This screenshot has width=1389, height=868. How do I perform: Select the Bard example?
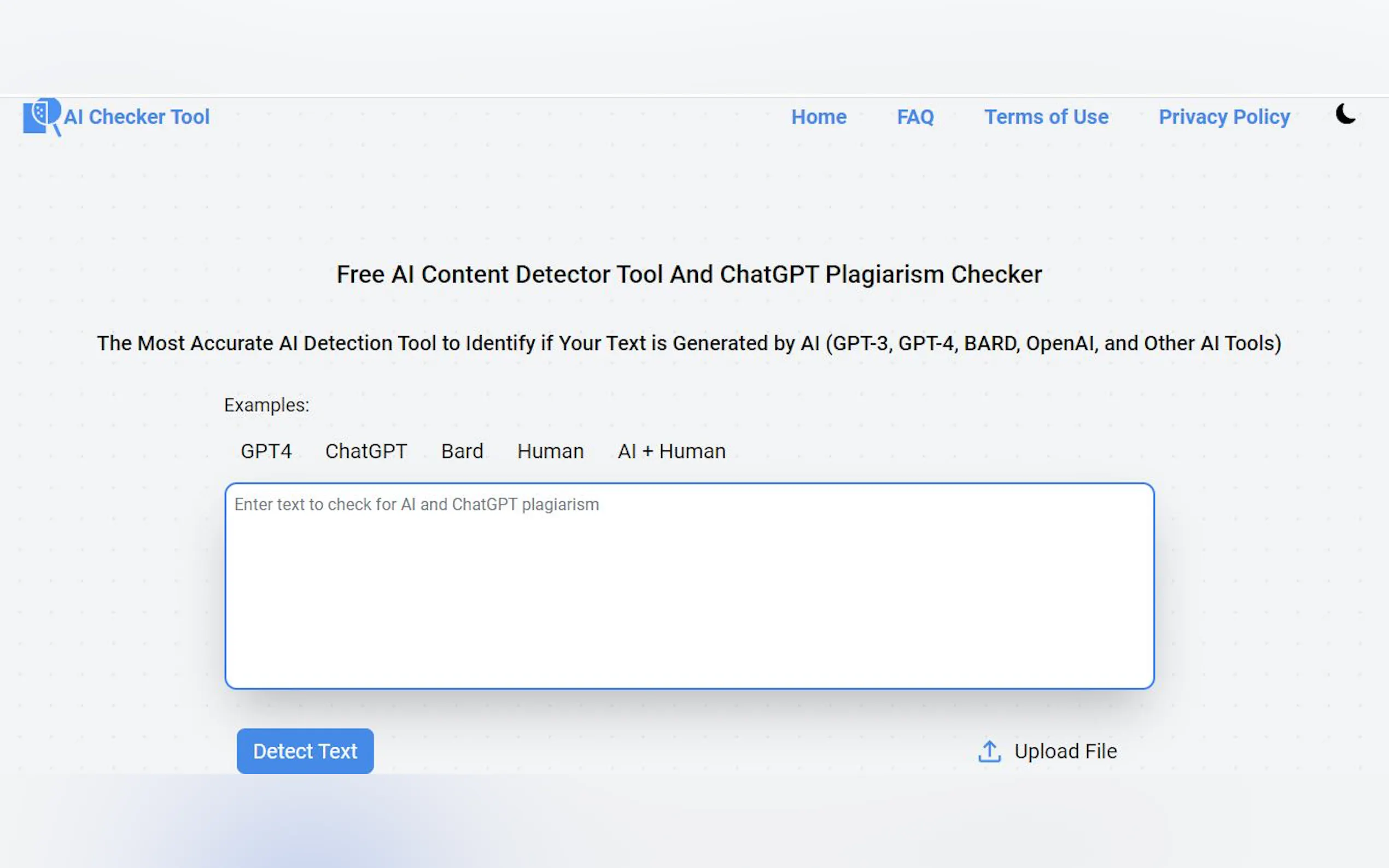[462, 451]
